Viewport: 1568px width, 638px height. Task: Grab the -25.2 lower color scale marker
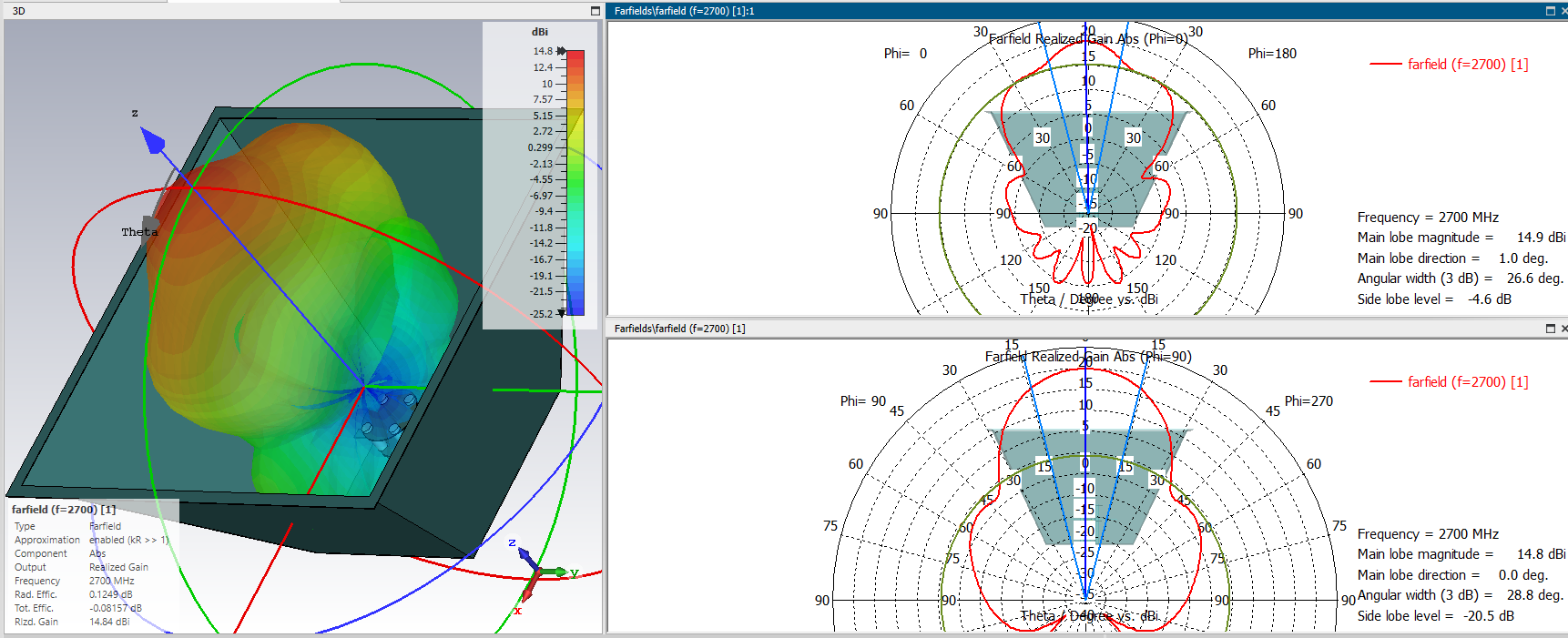[x=562, y=313]
